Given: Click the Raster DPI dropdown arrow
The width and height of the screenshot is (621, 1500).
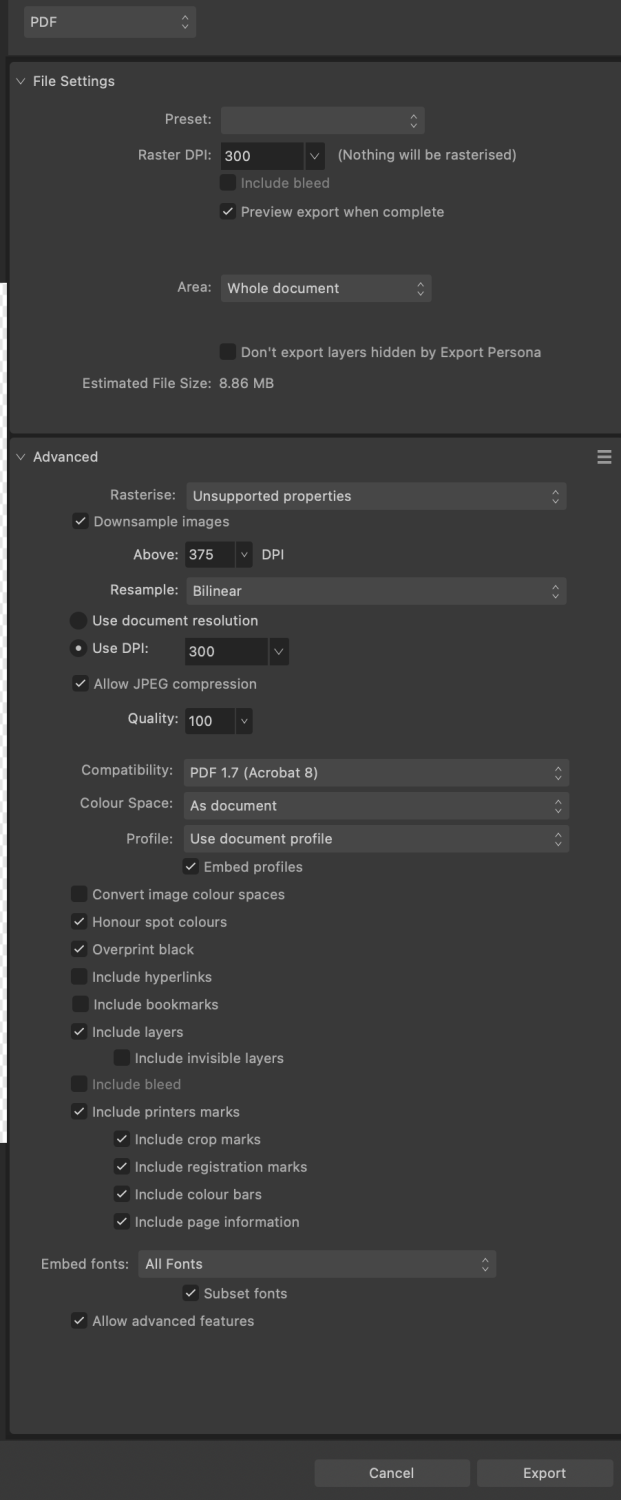Looking at the screenshot, I should point(315,156).
